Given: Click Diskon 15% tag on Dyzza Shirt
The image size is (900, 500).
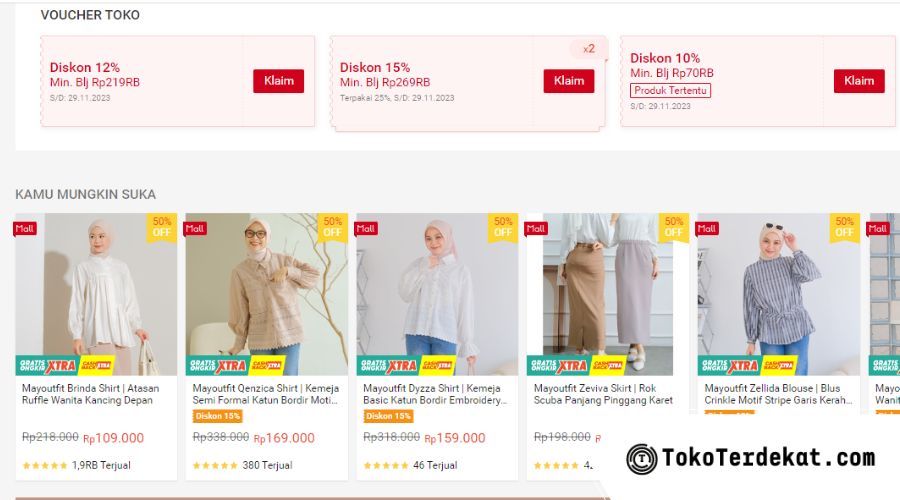Looking at the screenshot, I should click(388, 416).
